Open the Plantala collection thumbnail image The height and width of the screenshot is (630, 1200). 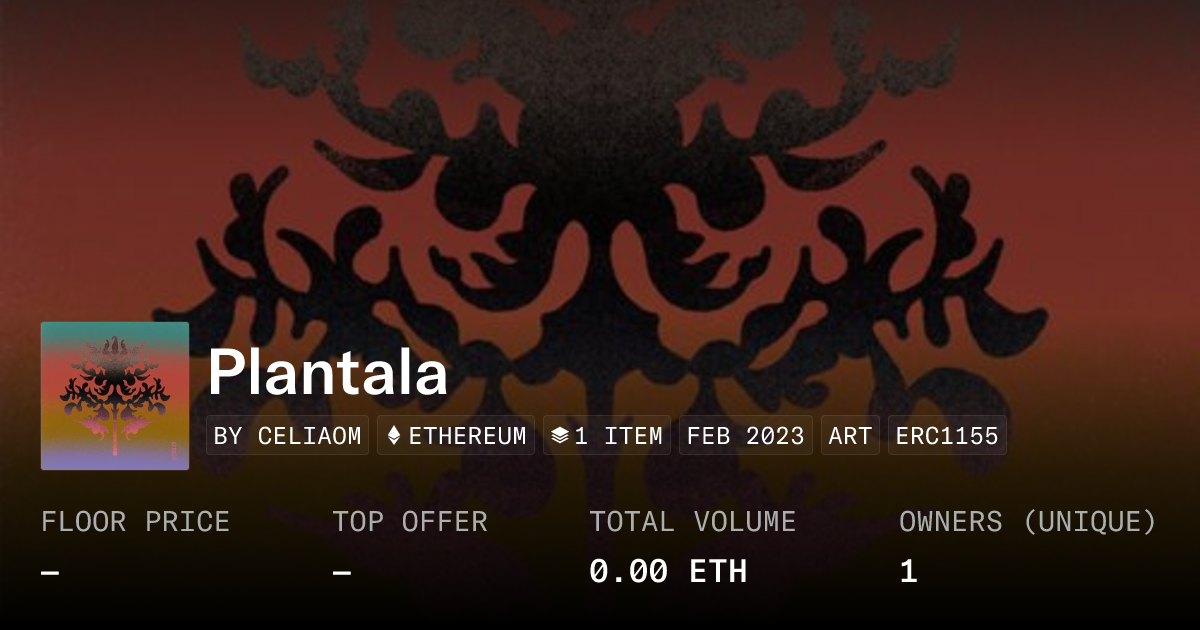[115, 396]
